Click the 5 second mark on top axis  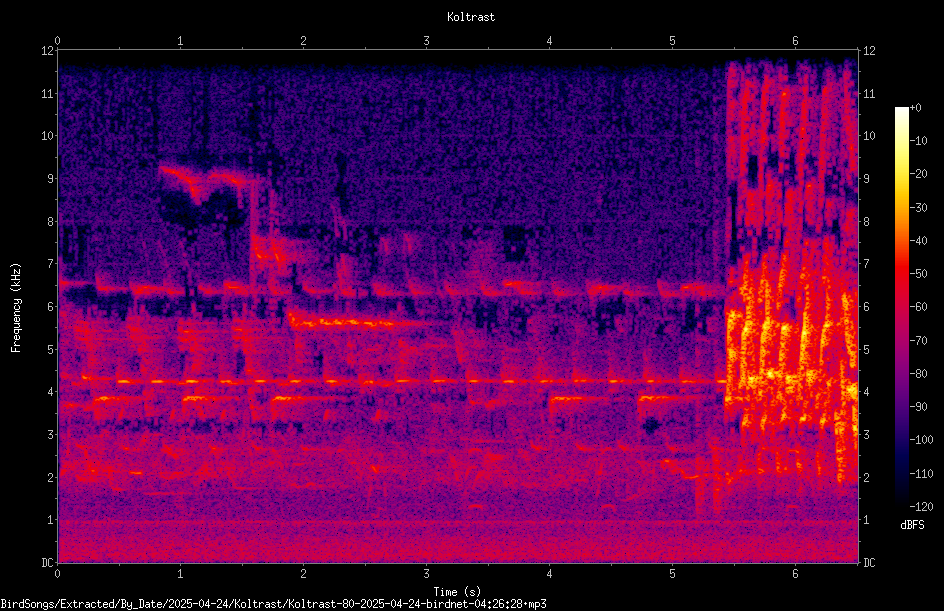[x=672, y=40]
